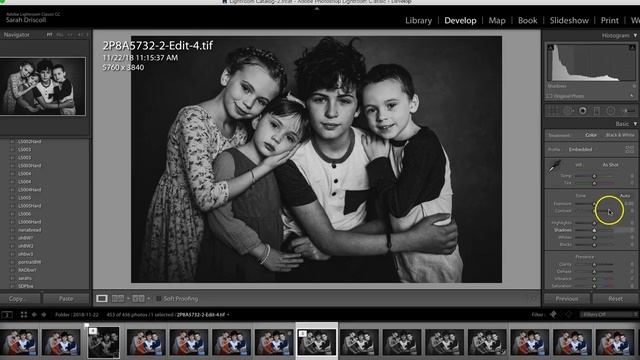Collapse the Histogram panel

tap(635, 36)
